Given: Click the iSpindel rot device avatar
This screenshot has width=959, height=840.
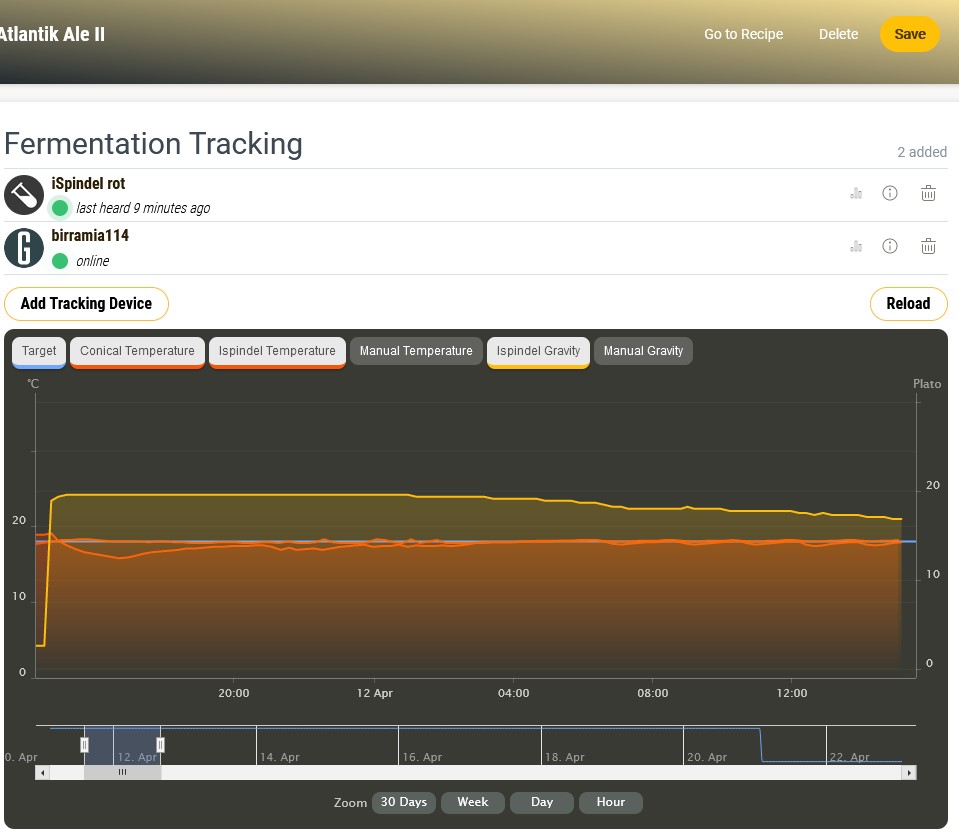Looking at the screenshot, I should tap(23, 195).
